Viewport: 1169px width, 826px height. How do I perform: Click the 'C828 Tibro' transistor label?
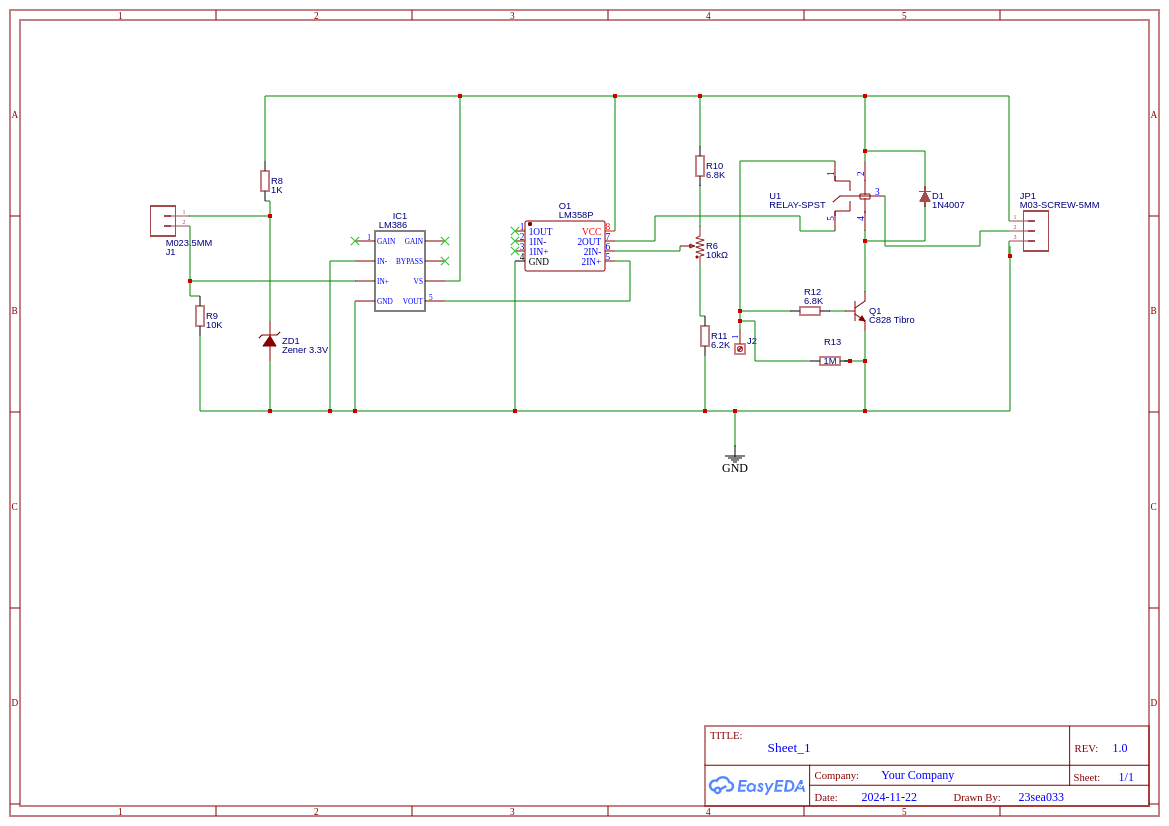pyautogui.click(x=892, y=320)
